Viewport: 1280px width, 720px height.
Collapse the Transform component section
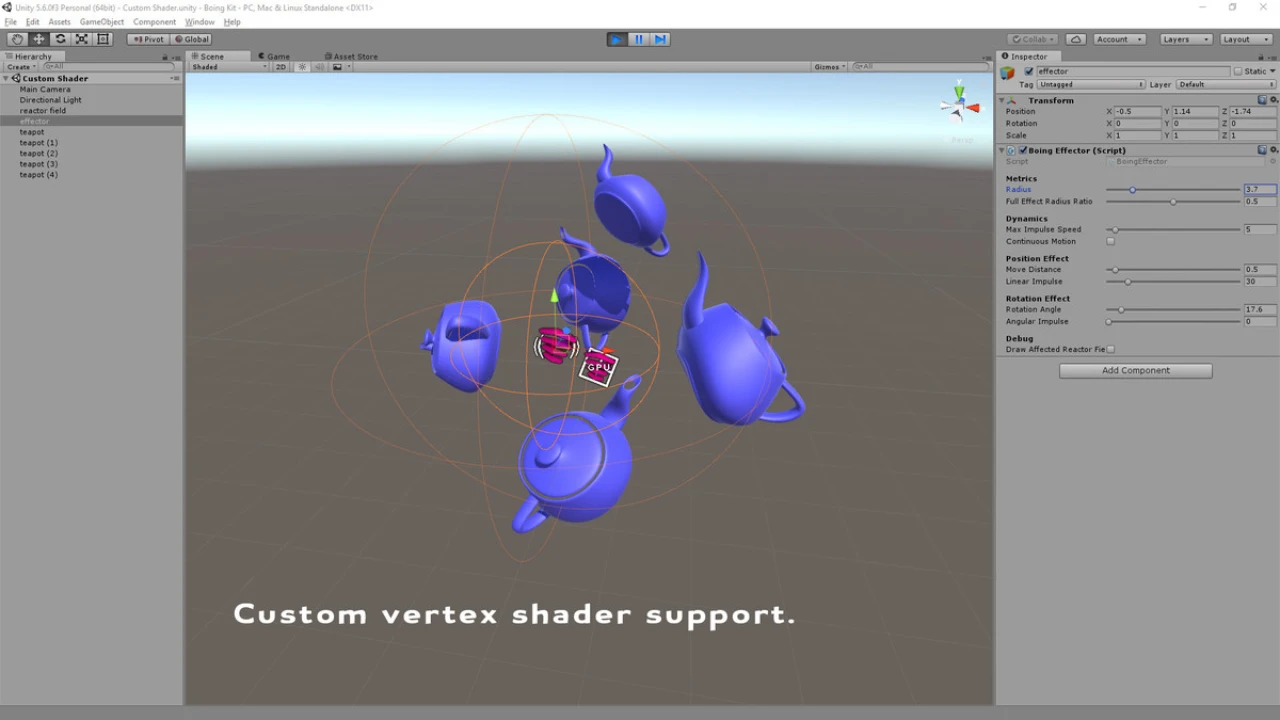(x=1002, y=100)
